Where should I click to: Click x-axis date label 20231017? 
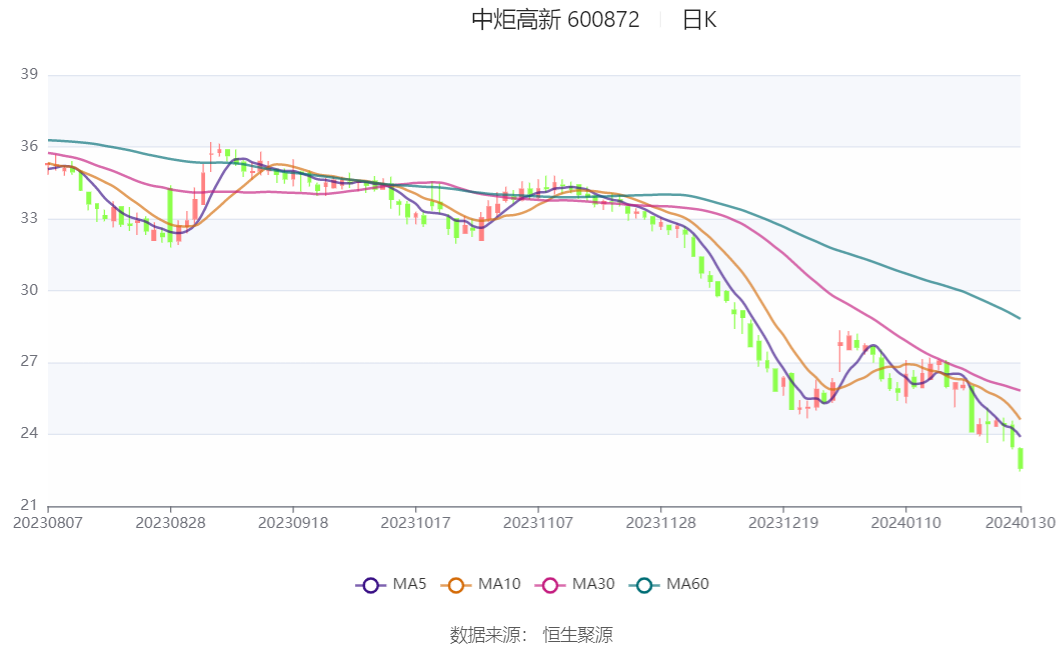416,523
